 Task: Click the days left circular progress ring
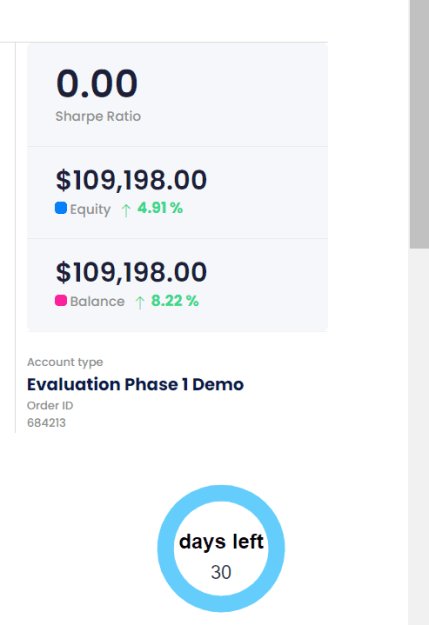(221, 548)
